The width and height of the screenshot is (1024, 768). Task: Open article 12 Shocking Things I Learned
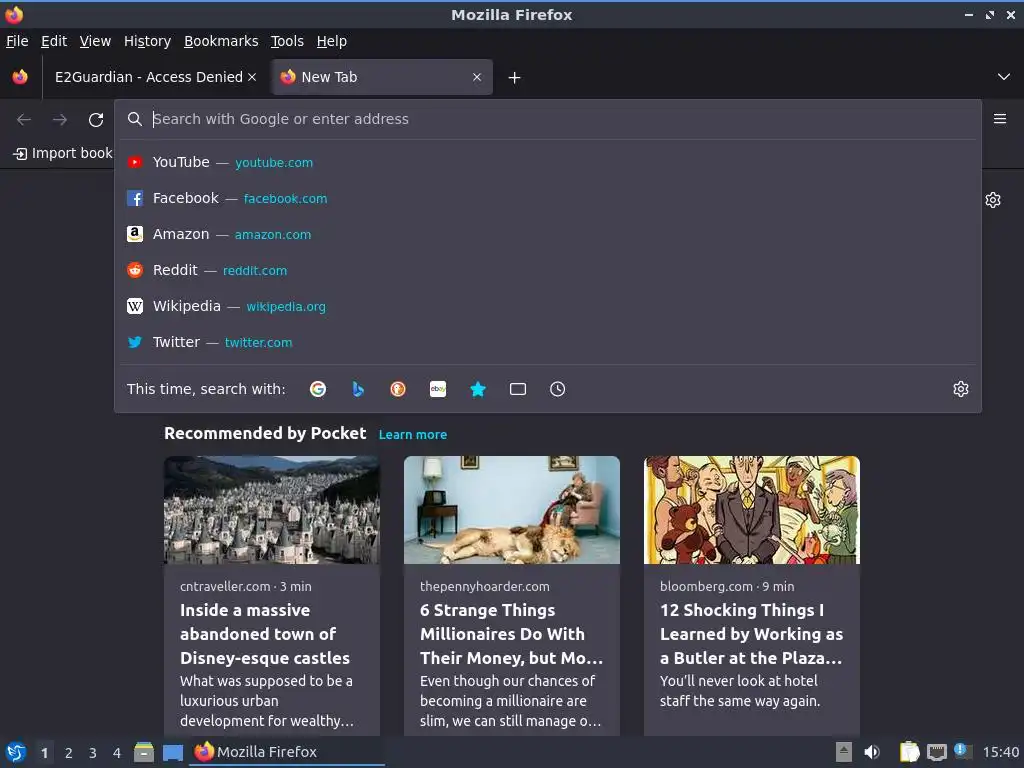click(752, 633)
